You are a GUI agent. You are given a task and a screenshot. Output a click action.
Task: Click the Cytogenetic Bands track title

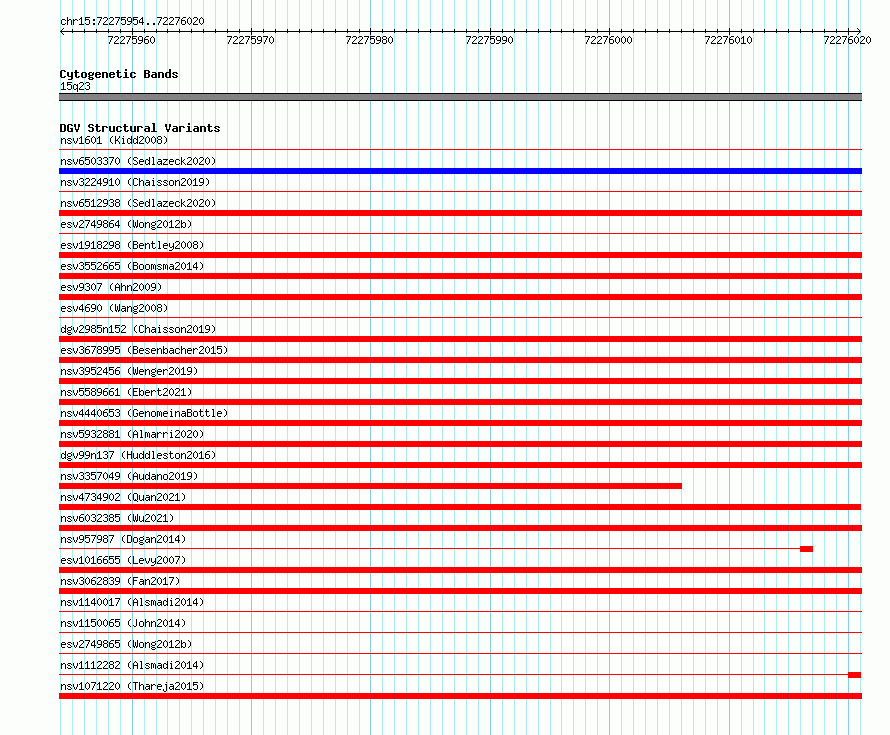119,74
